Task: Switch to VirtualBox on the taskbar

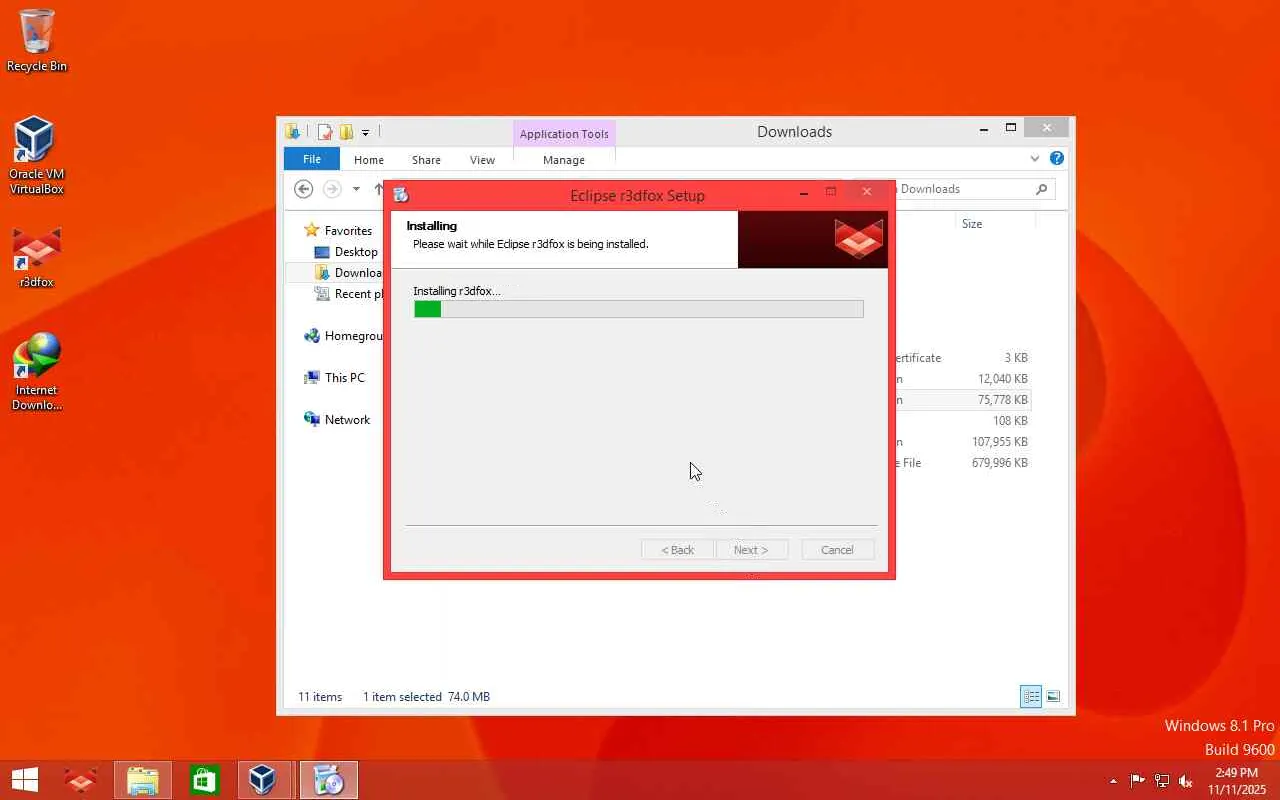Action: (263, 780)
